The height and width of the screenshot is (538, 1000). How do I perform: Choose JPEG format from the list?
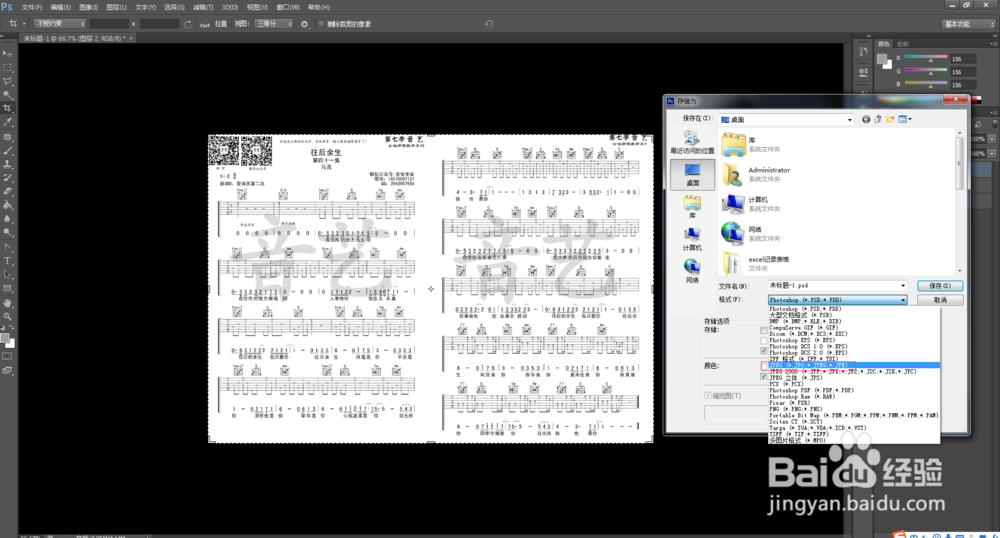click(x=853, y=365)
